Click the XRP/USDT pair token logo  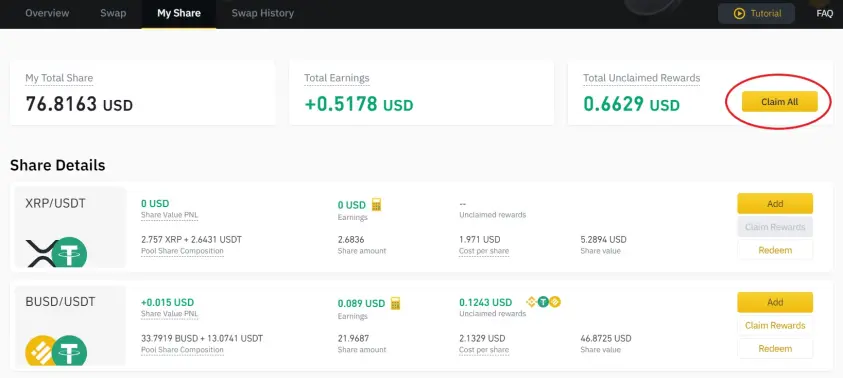(57, 252)
